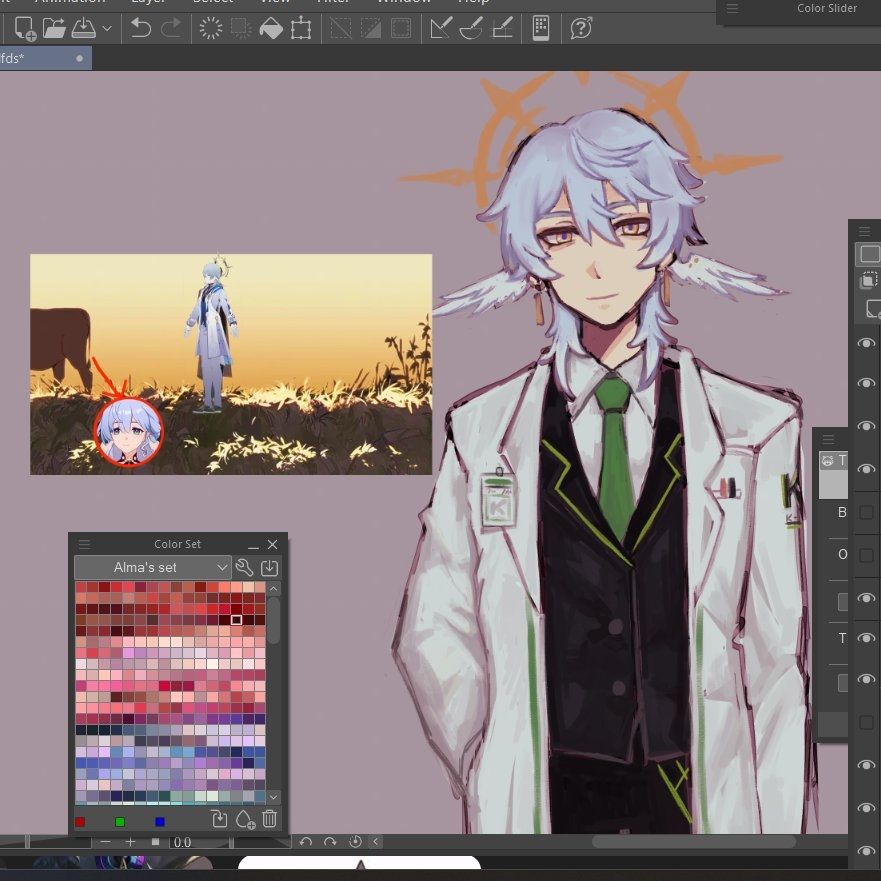Open a file with the folder icon
This screenshot has width=881, height=881.
pos(54,28)
